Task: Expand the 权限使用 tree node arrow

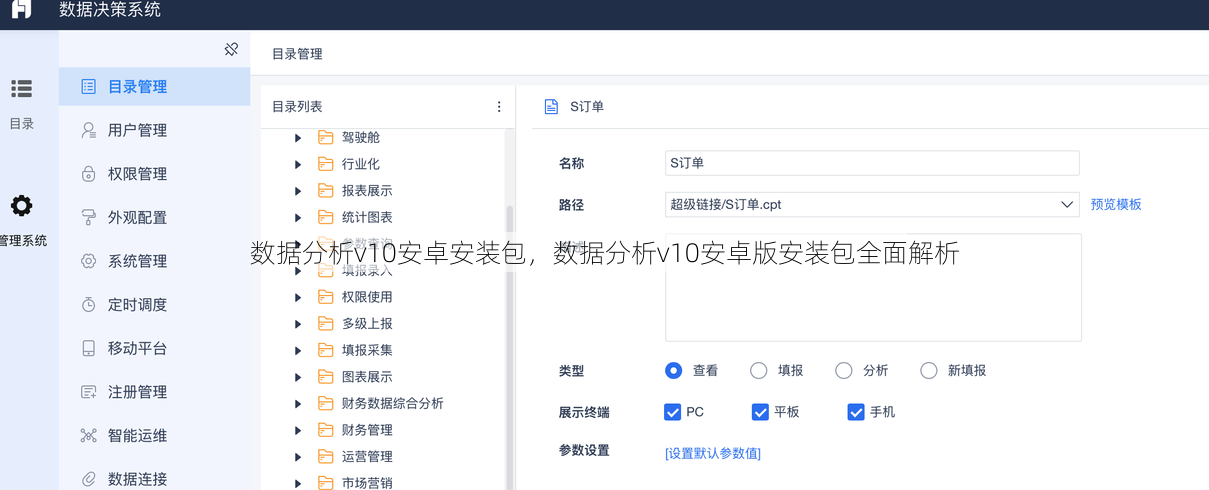Action: tap(298, 297)
